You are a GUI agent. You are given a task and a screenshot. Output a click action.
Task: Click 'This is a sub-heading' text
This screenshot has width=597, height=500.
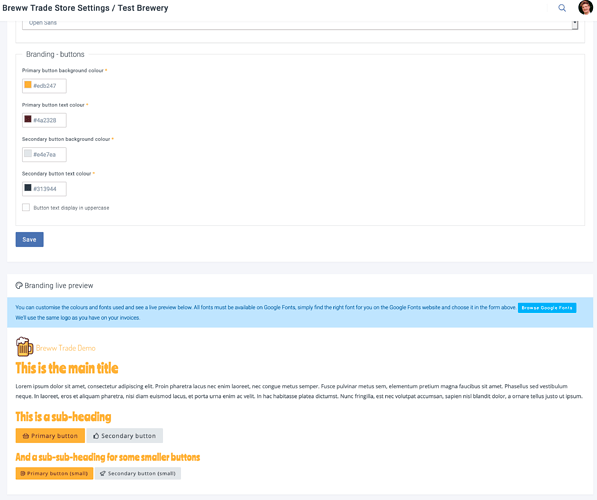coord(63,417)
